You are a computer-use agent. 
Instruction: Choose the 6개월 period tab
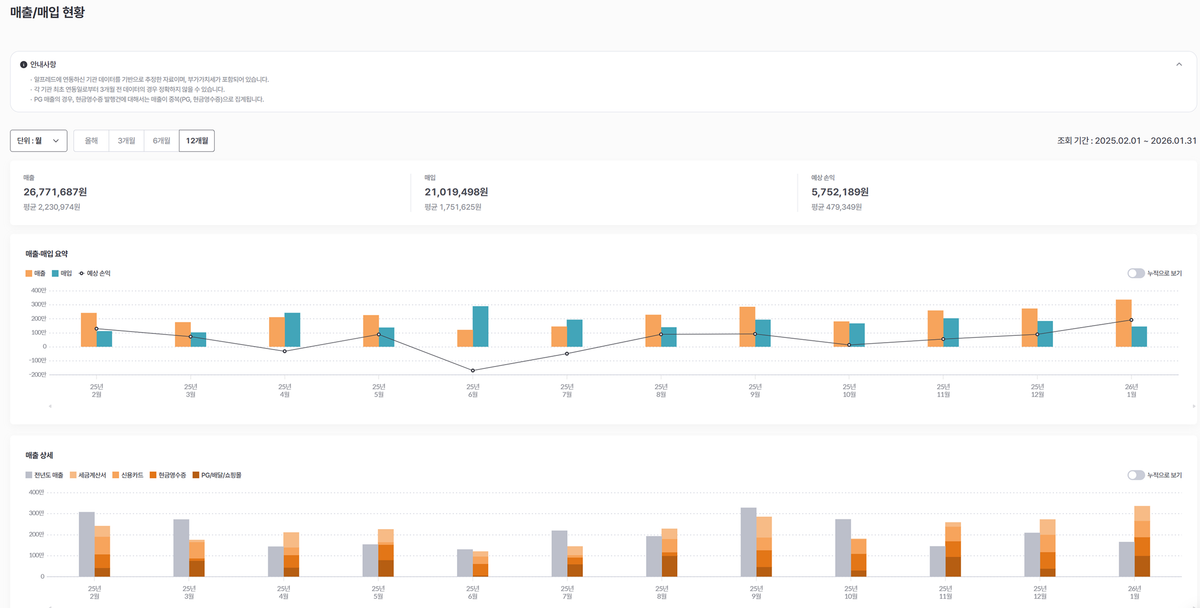coord(161,141)
